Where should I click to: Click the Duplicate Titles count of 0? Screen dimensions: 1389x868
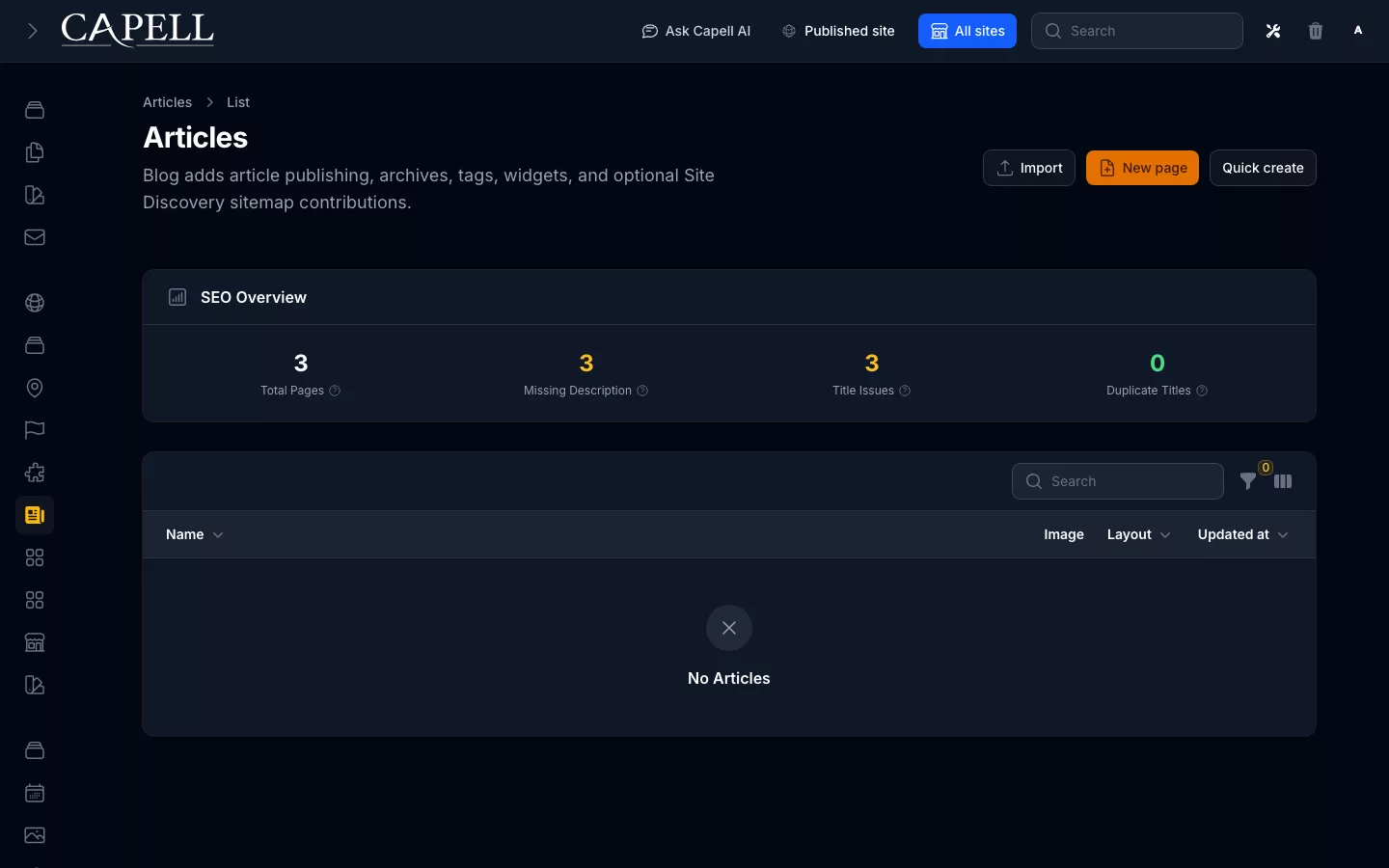[x=1157, y=364]
